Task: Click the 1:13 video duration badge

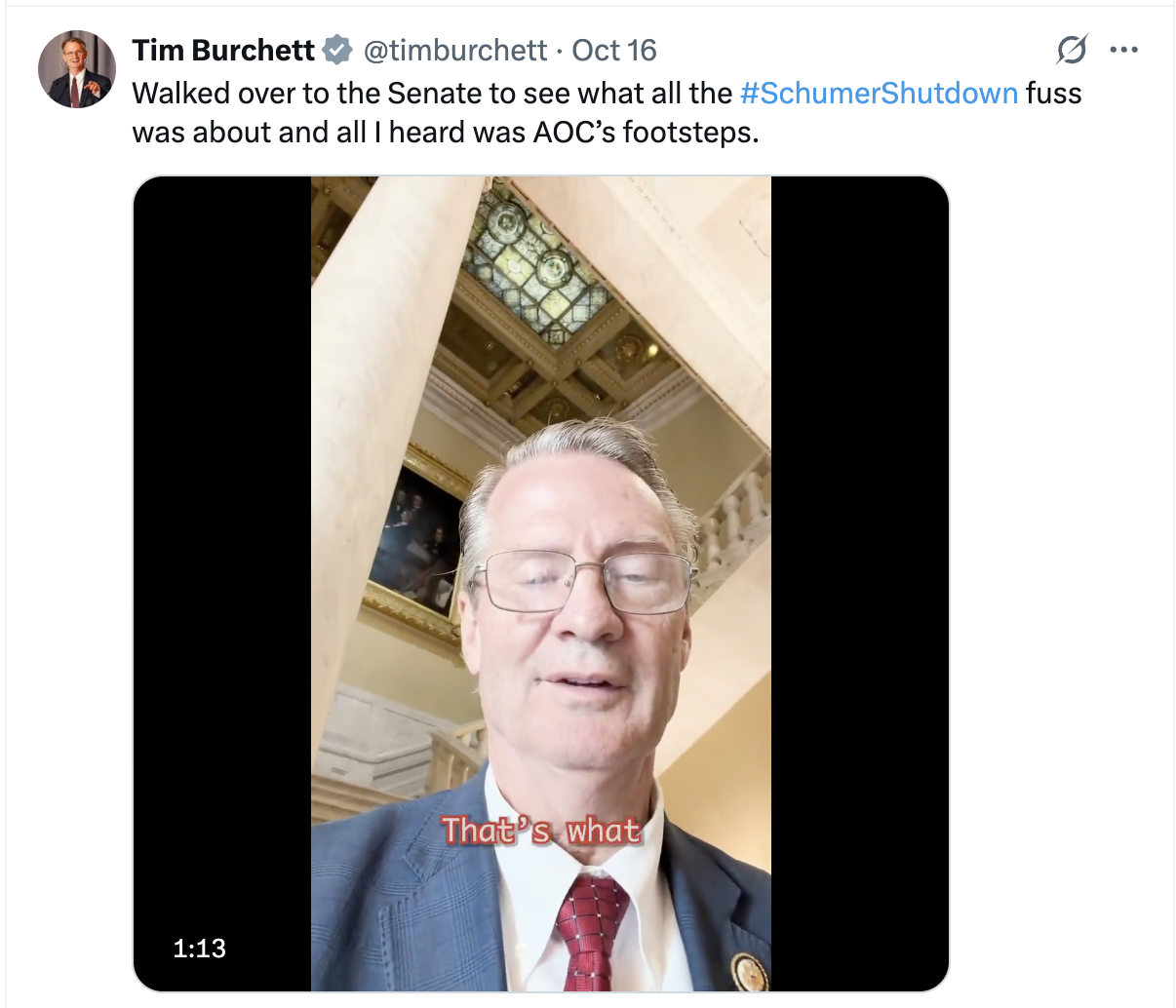Action: click(x=199, y=948)
